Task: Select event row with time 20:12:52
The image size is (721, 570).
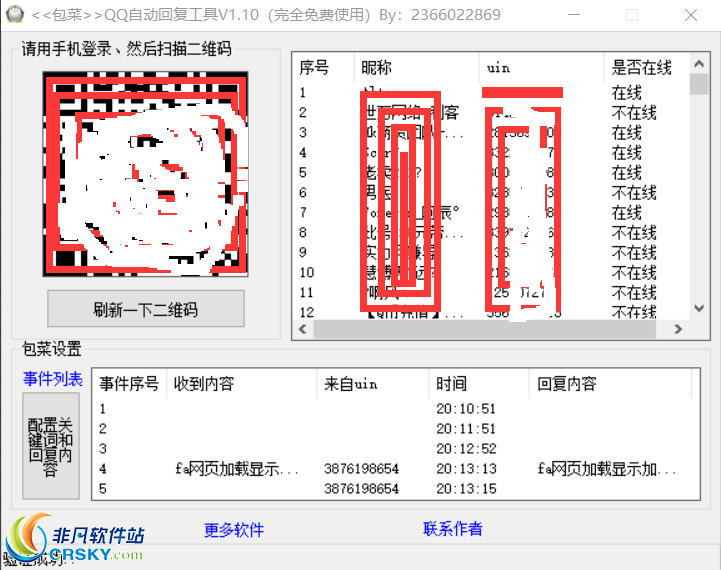Action: 396,448
